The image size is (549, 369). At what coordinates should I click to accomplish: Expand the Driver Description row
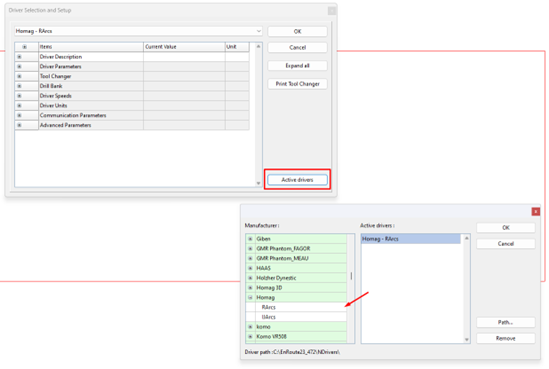19,57
